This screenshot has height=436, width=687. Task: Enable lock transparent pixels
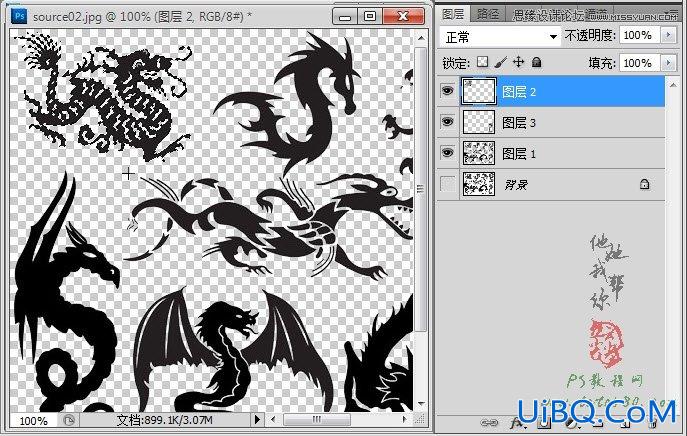[482, 62]
